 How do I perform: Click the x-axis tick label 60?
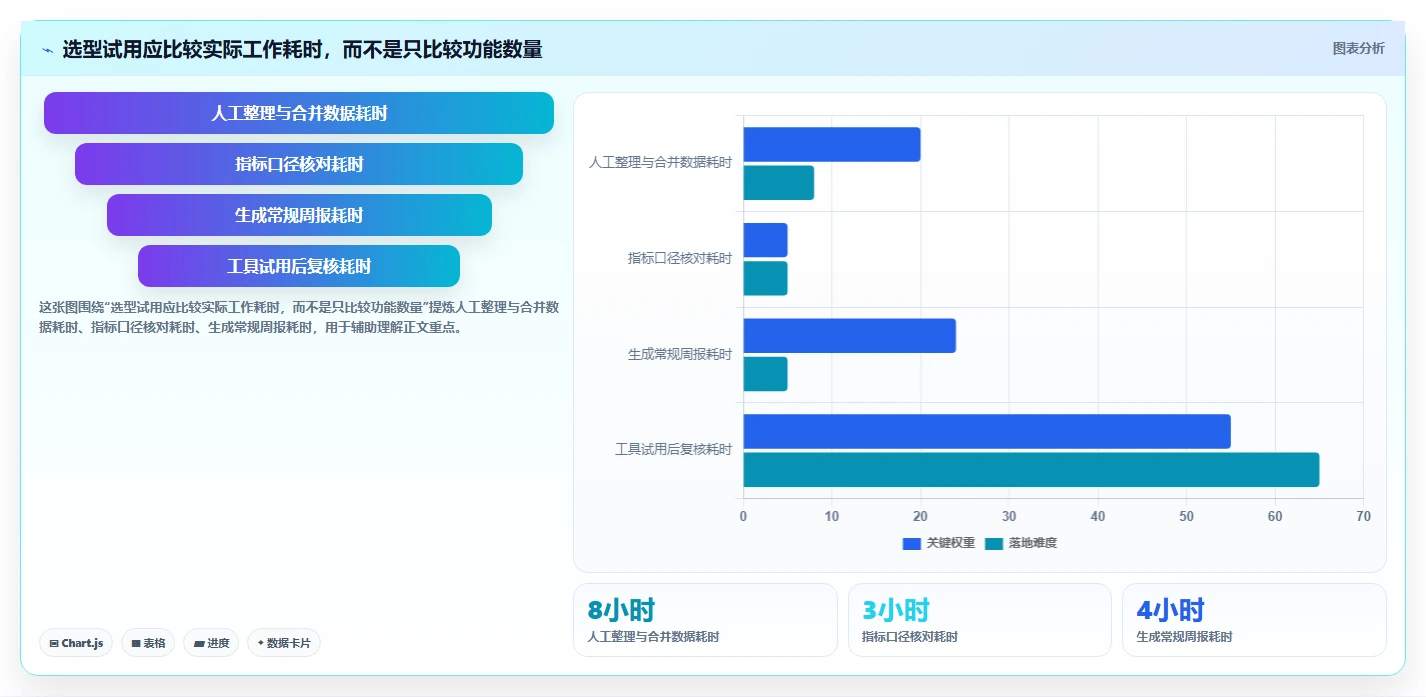[1275, 516]
